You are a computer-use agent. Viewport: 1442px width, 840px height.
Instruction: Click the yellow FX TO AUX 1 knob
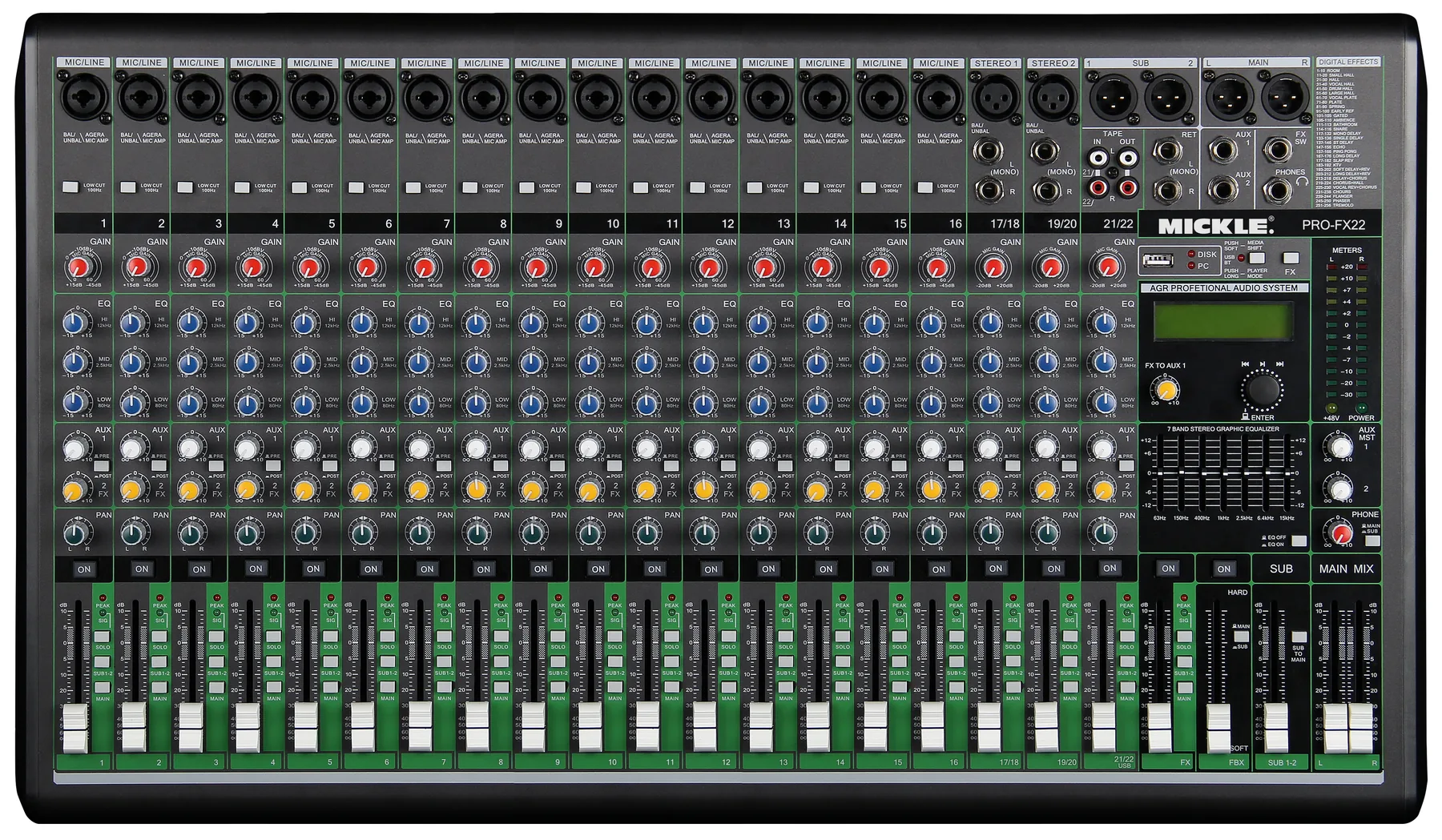tap(1166, 390)
